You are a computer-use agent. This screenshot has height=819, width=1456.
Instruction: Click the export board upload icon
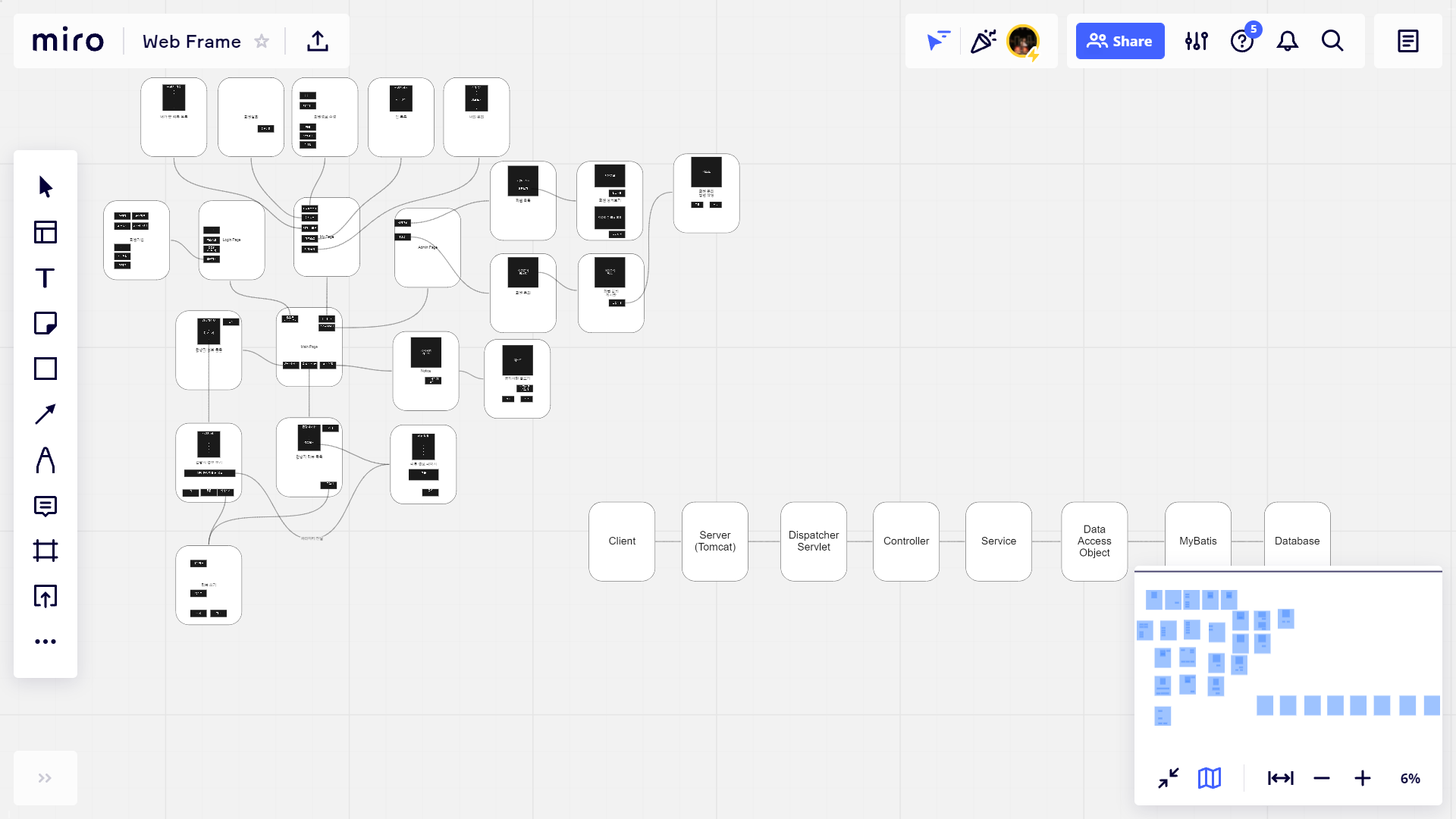(318, 41)
